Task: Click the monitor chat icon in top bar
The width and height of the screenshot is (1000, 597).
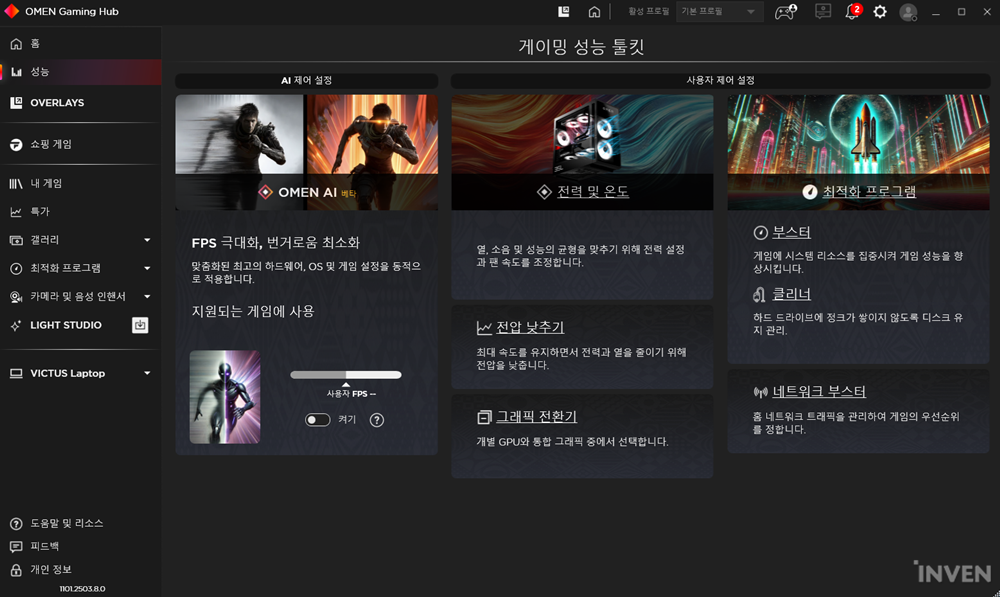Action: point(823,11)
